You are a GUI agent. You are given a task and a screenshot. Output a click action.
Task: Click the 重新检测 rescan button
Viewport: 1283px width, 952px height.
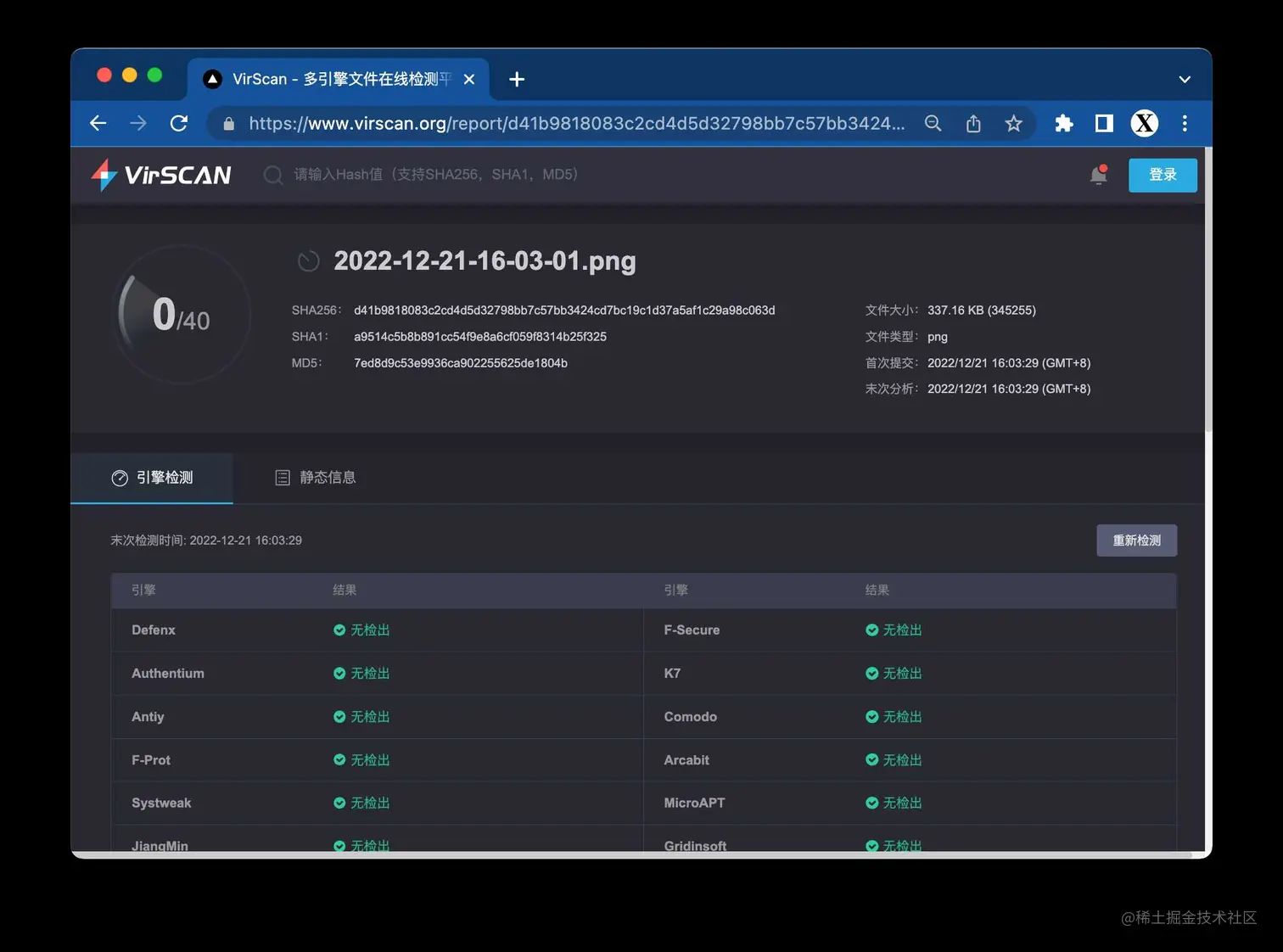[1136, 540]
